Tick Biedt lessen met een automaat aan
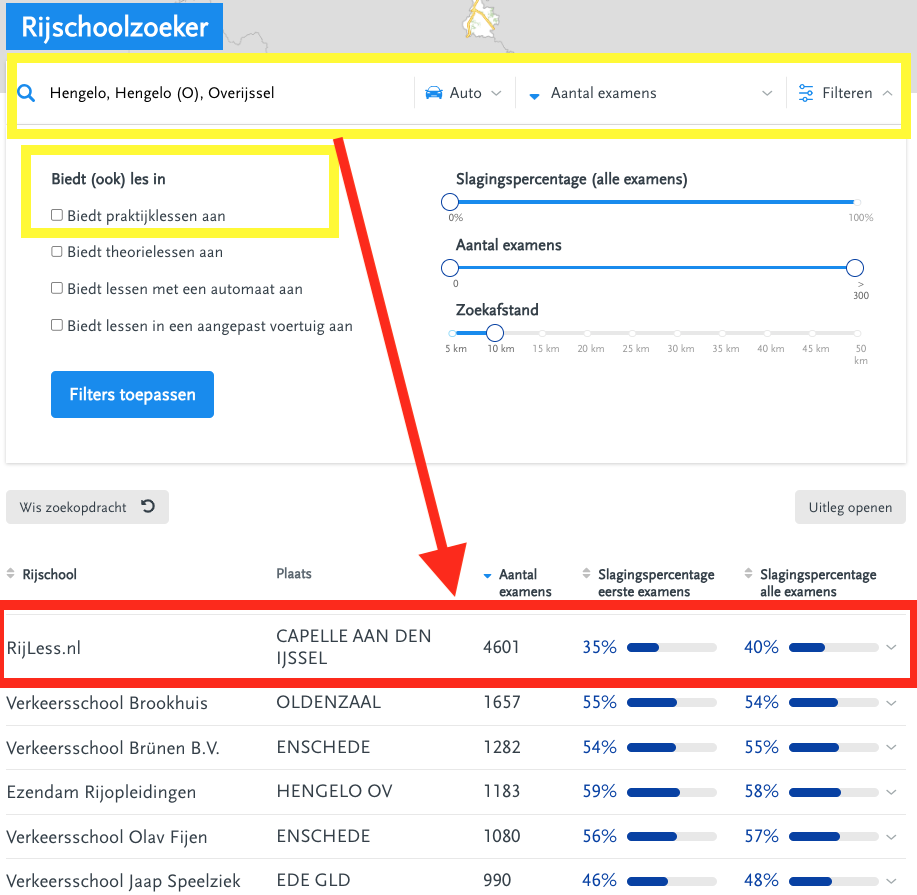Image resolution: width=917 pixels, height=895 pixels. (57, 288)
